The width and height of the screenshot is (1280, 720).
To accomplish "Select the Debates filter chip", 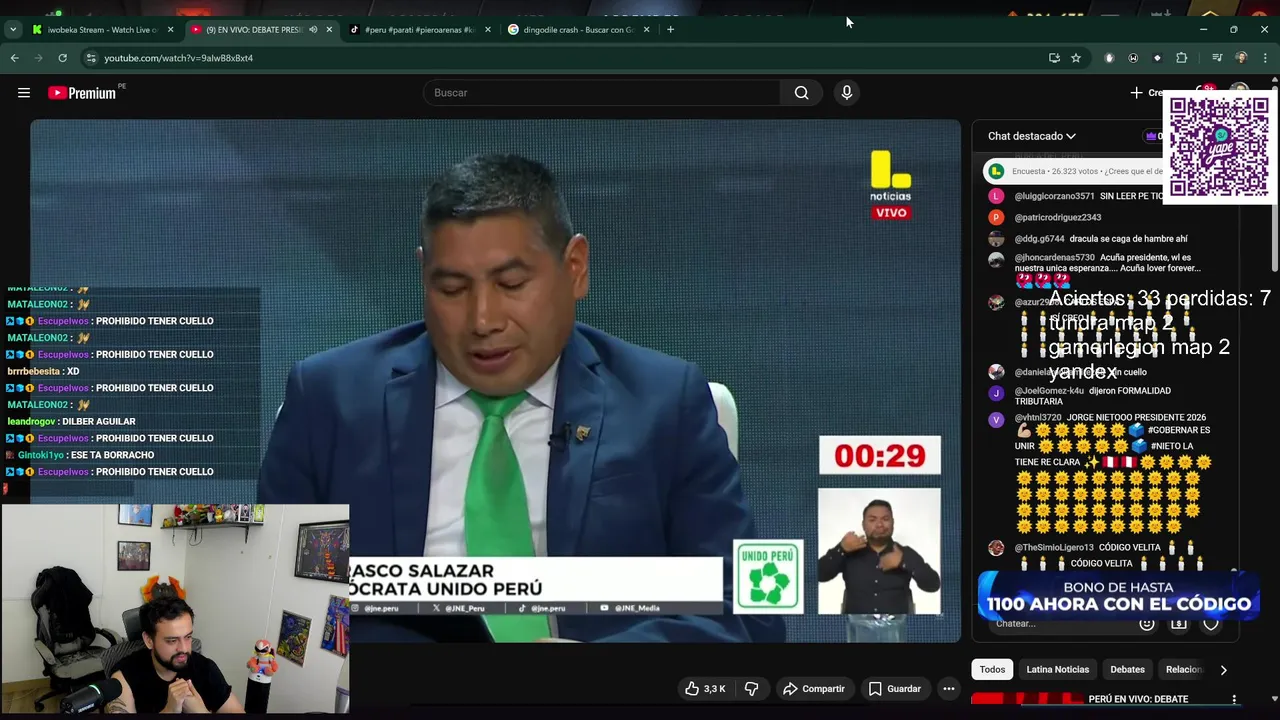I will (1127, 670).
